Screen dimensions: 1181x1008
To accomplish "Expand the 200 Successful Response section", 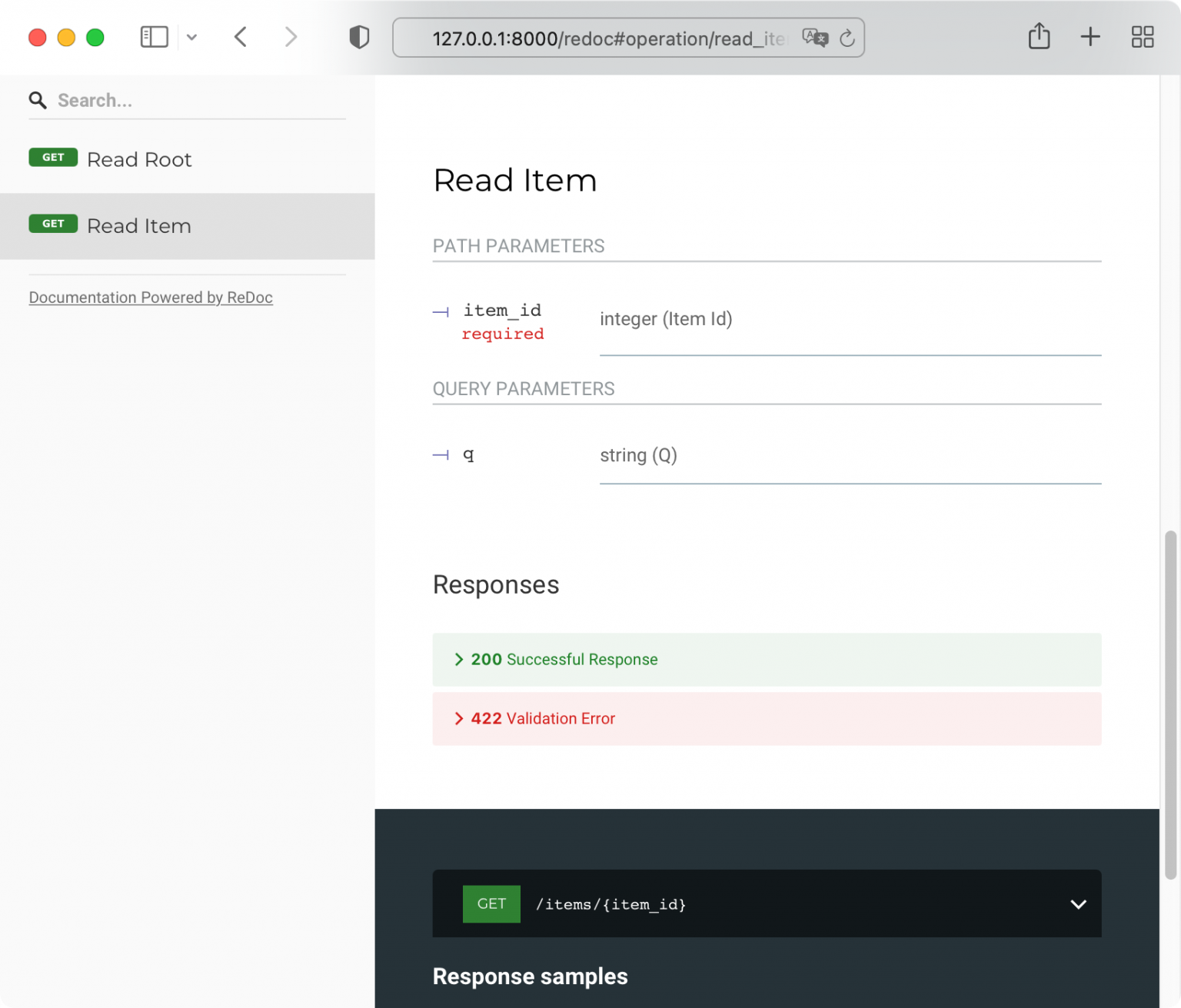I will [x=564, y=659].
